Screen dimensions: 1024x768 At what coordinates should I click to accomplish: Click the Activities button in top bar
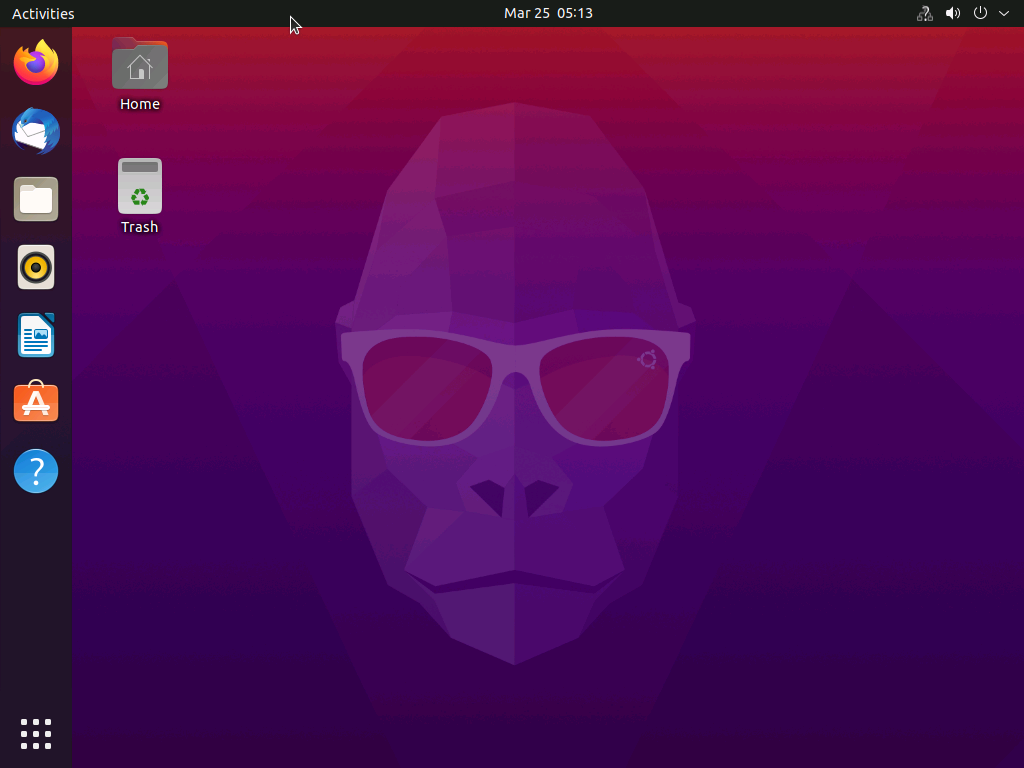tap(43, 13)
